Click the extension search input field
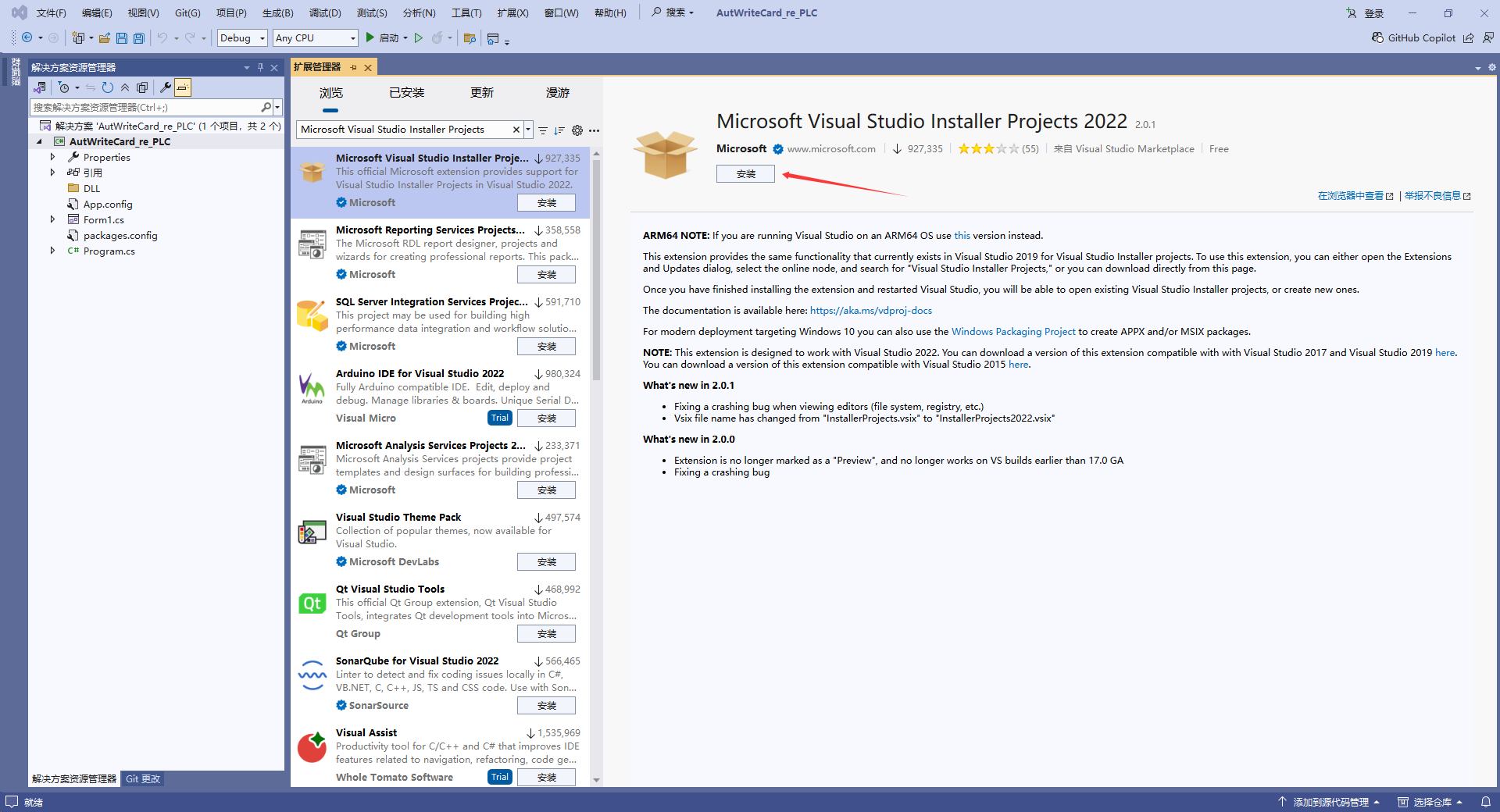Image resolution: width=1500 pixels, height=812 pixels. click(405, 130)
